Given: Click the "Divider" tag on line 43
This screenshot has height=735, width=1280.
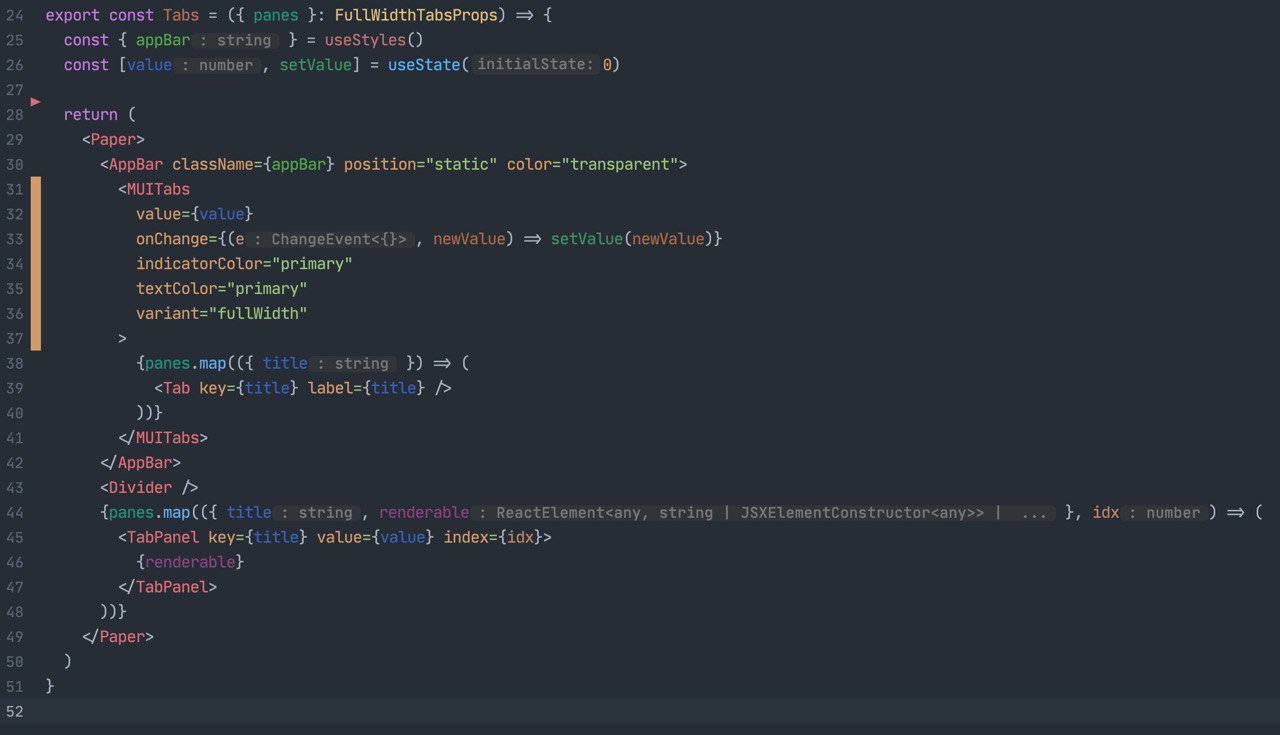Looking at the screenshot, I should coord(140,488).
